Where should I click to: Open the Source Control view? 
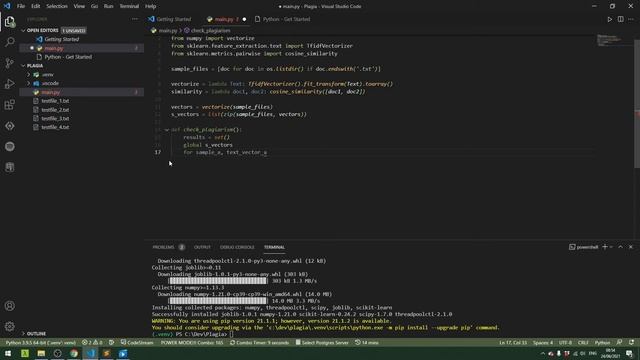[9, 63]
